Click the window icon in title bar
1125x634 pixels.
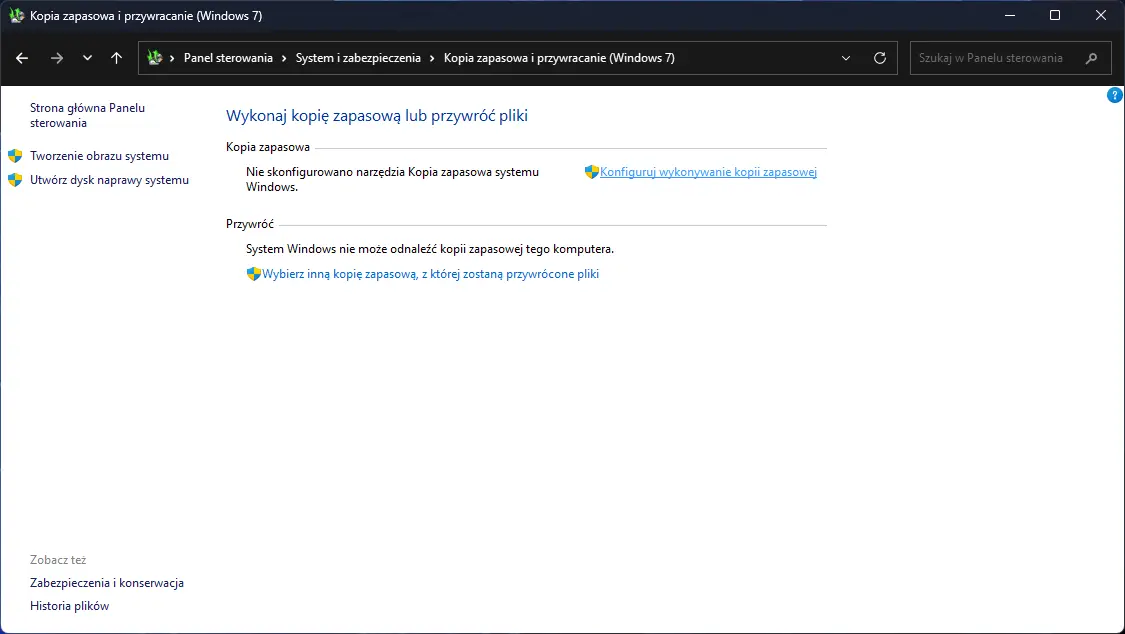[x=16, y=16]
